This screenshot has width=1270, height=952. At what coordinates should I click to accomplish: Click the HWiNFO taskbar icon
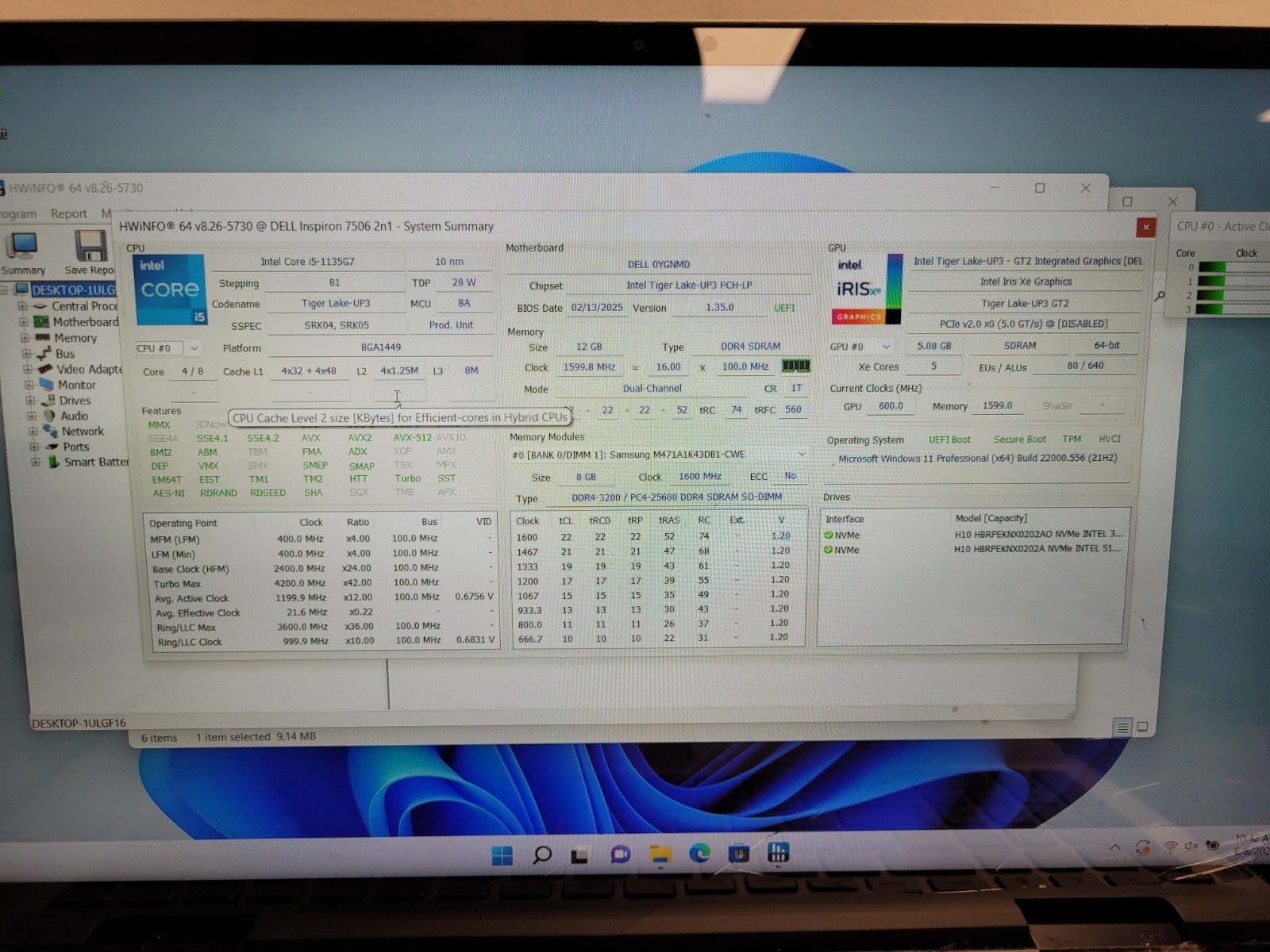(778, 852)
